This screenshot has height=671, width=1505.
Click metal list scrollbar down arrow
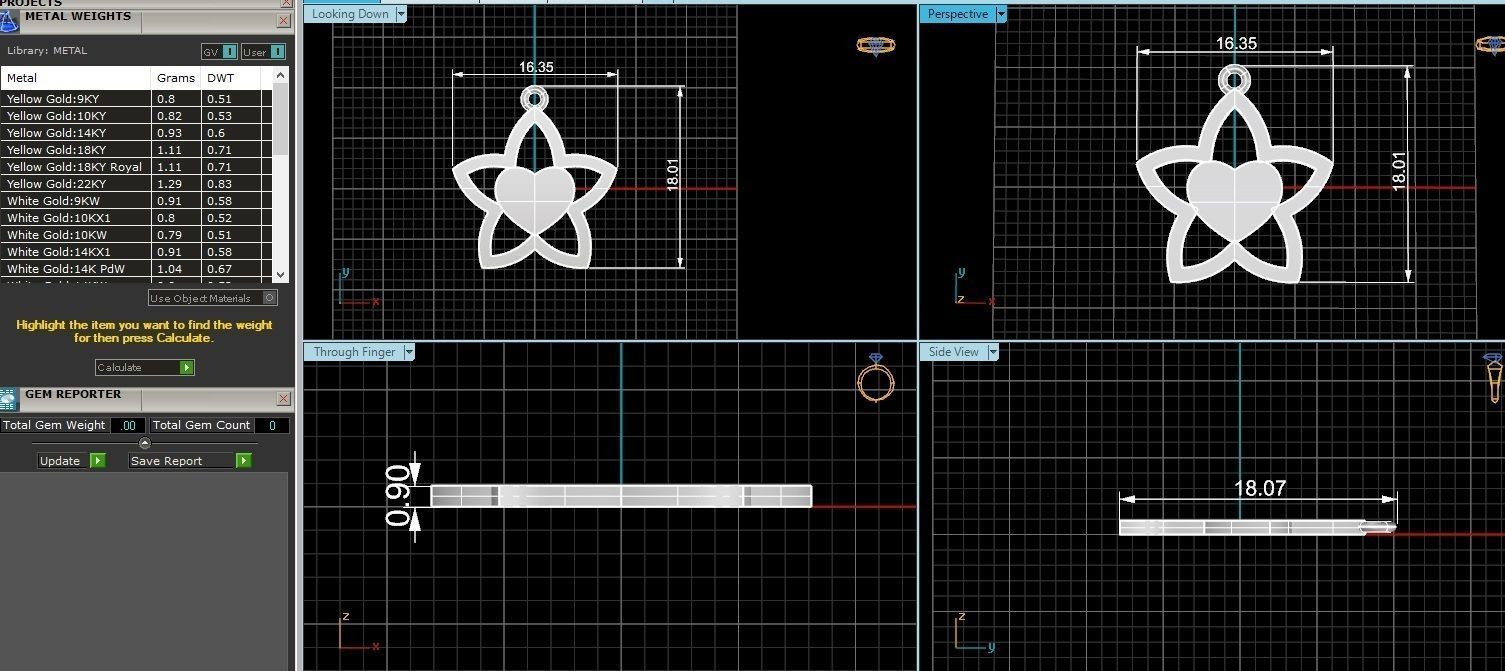point(280,274)
